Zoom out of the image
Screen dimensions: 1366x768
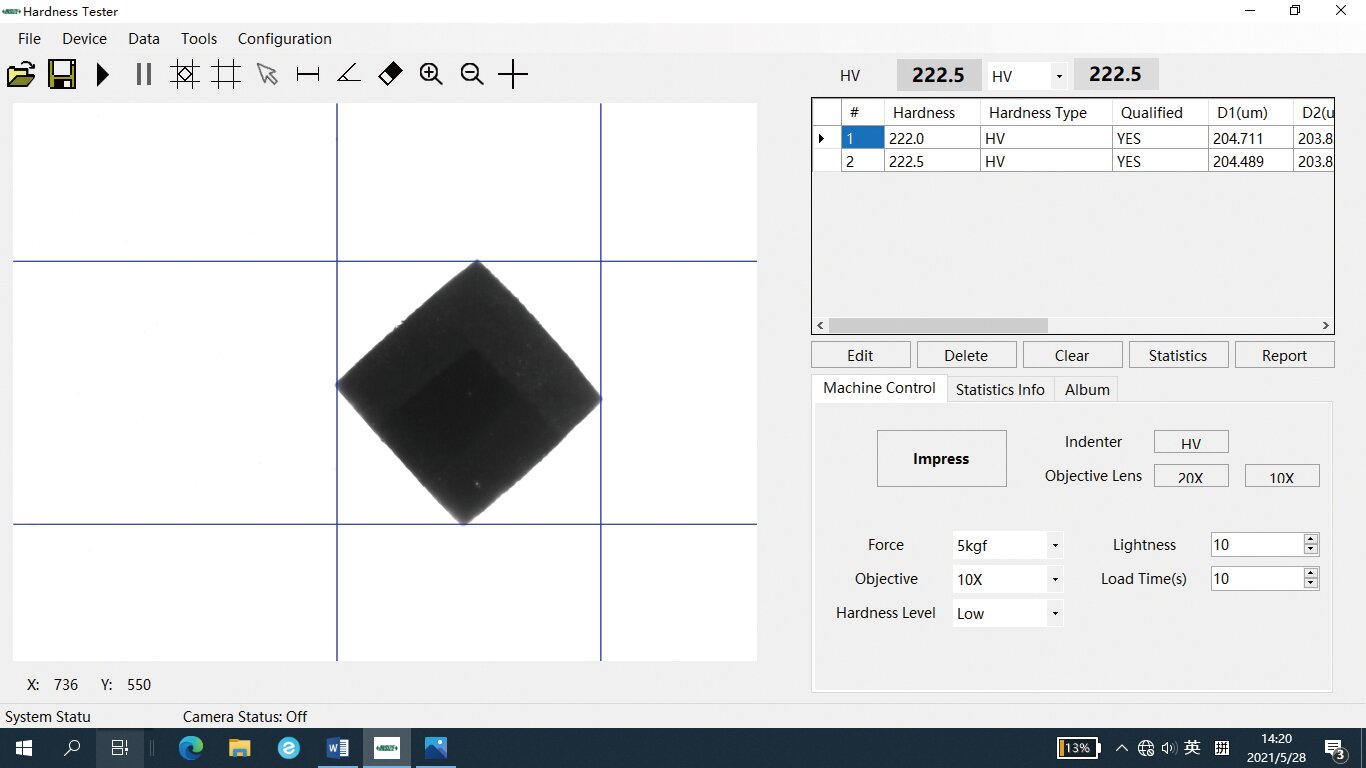point(472,74)
